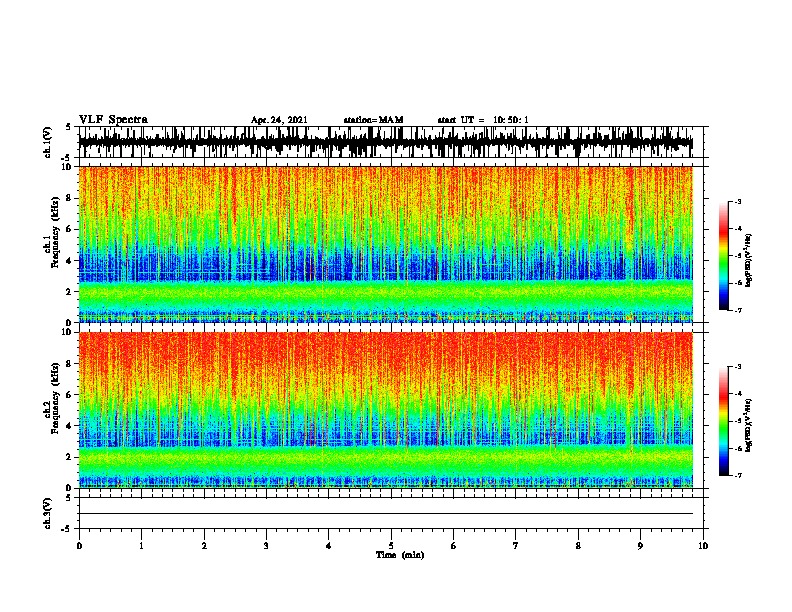
Task: Click the "6" kHz tick of ch.2 spectrogram
Action: (x=70, y=395)
